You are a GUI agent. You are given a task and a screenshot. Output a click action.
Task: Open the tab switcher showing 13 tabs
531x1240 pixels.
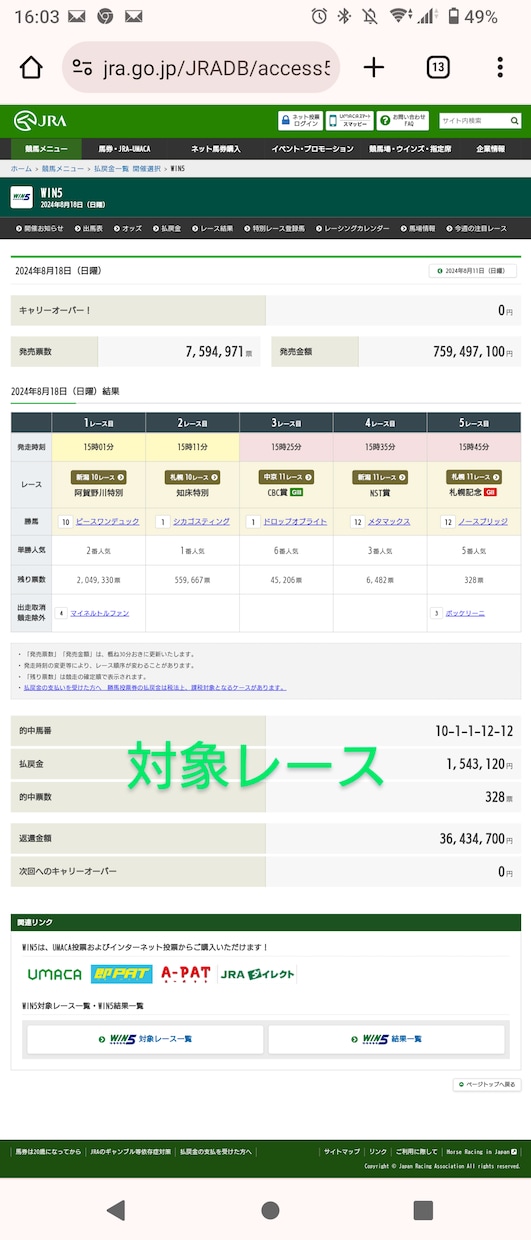point(437,68)
